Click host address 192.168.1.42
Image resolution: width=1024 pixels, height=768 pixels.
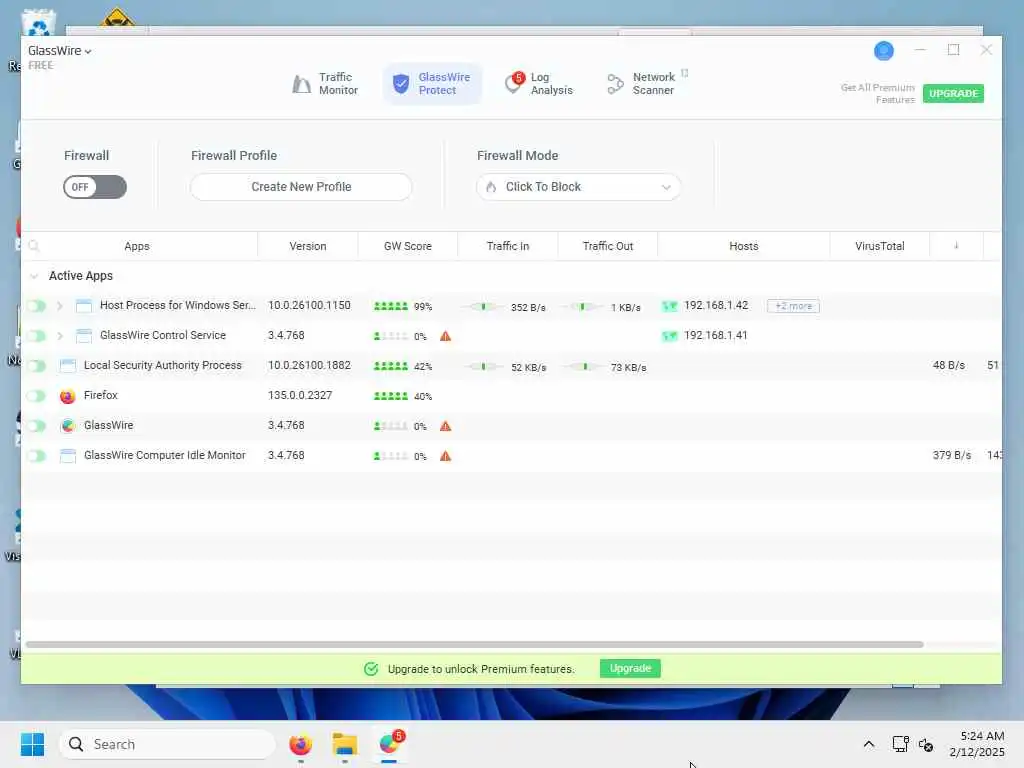pos(716,305)
